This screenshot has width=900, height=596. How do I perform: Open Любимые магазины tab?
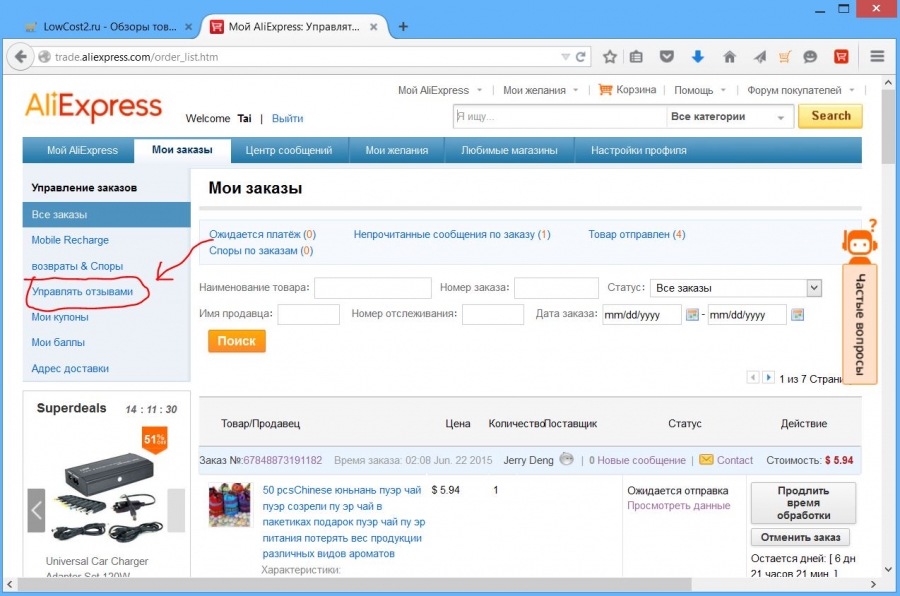[x=509, y=150]
